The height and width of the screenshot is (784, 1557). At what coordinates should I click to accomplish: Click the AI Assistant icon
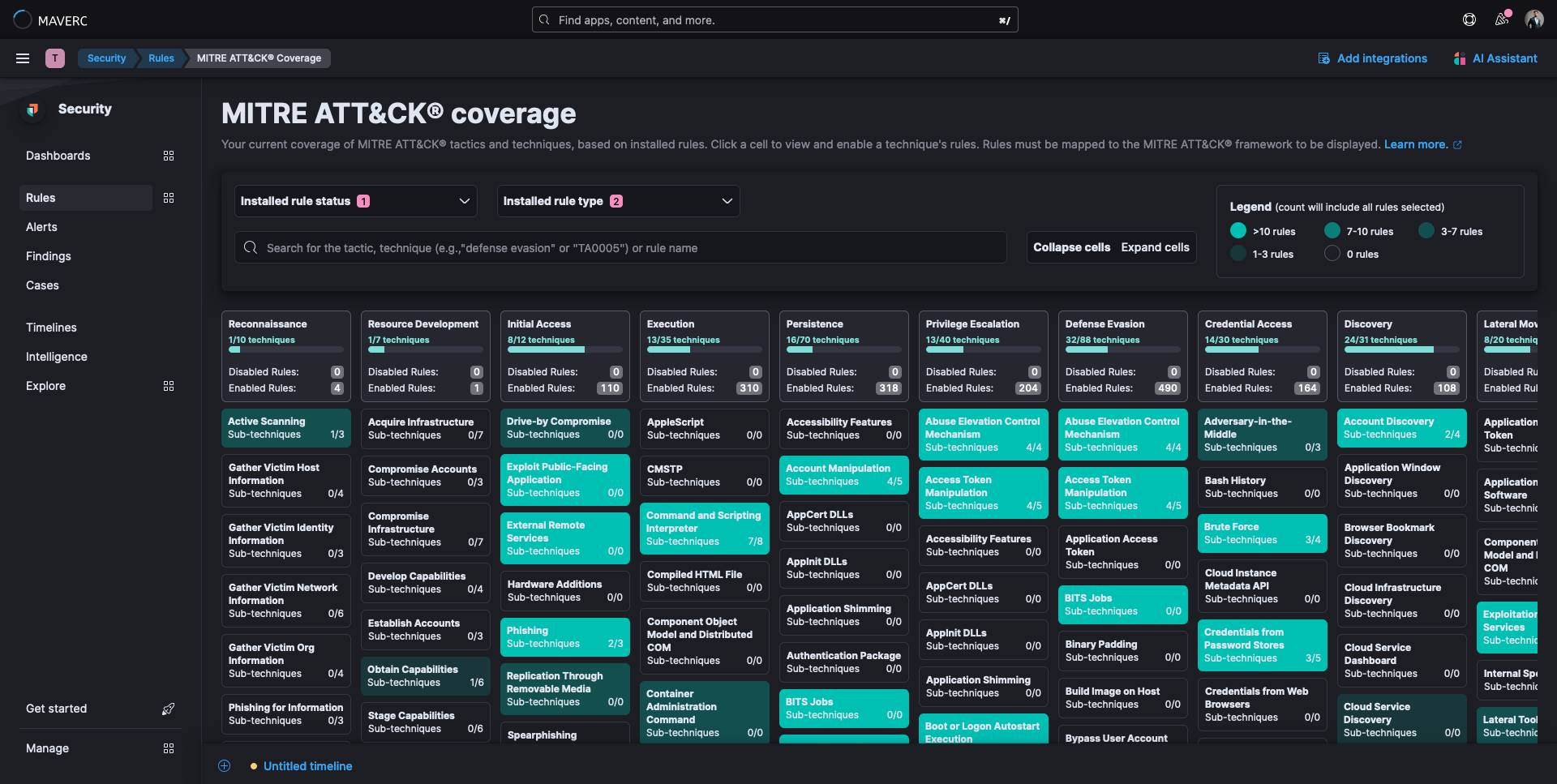pyautogui.click(x=1460, y=58)
